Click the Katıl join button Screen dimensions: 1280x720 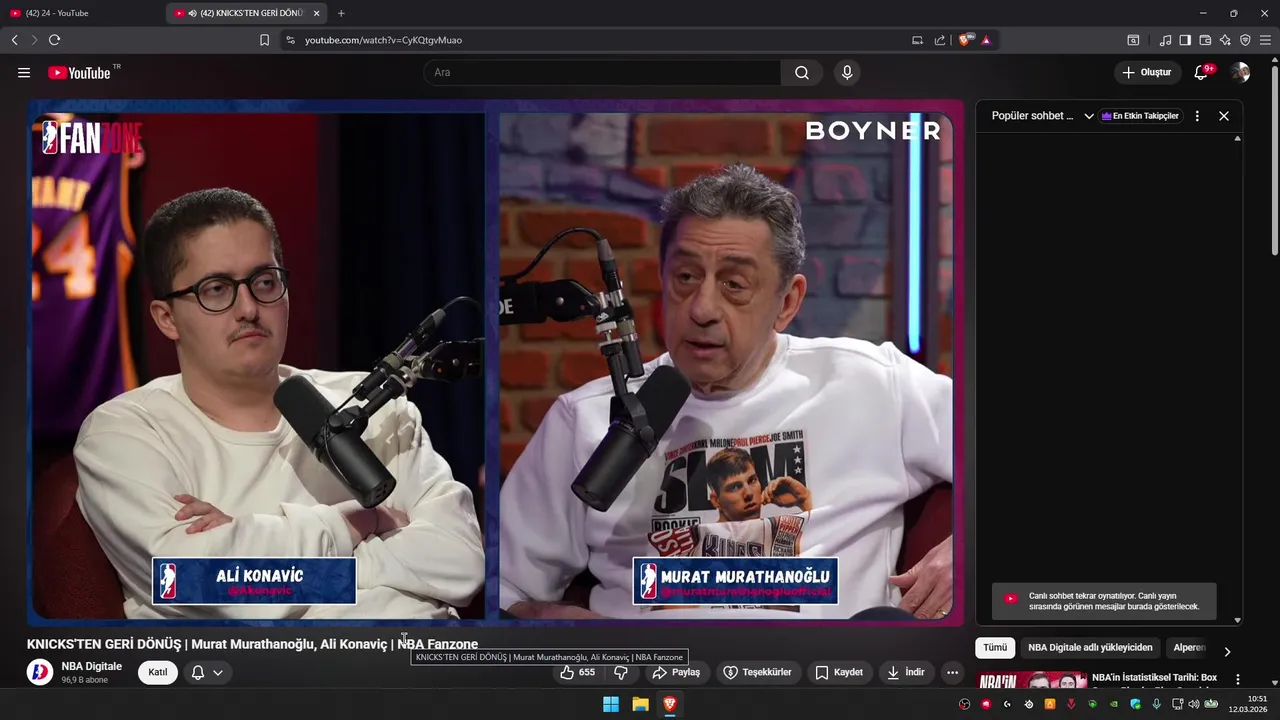pos(158,672)
